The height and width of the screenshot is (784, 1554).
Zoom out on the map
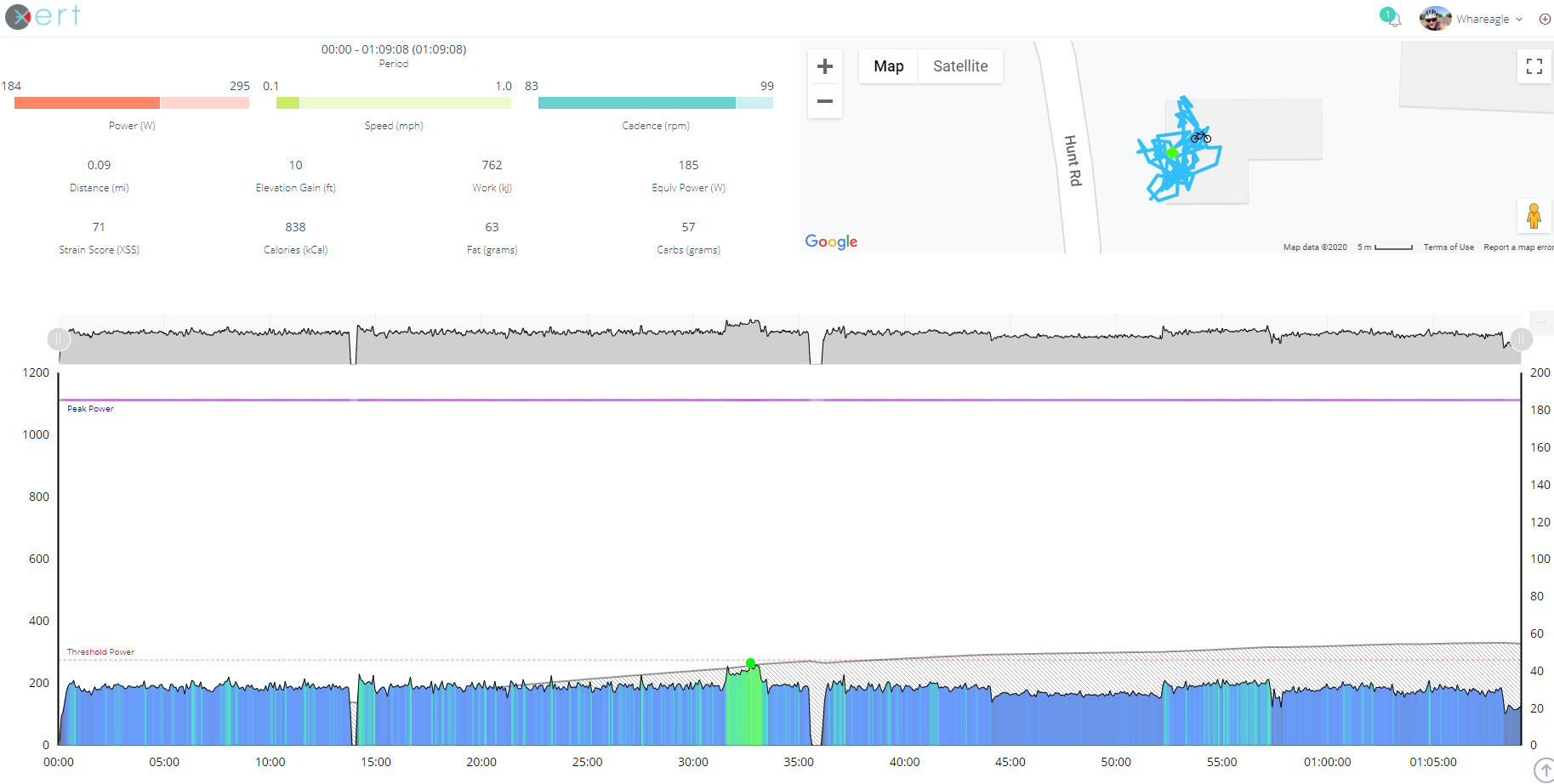tap(824, 100)
